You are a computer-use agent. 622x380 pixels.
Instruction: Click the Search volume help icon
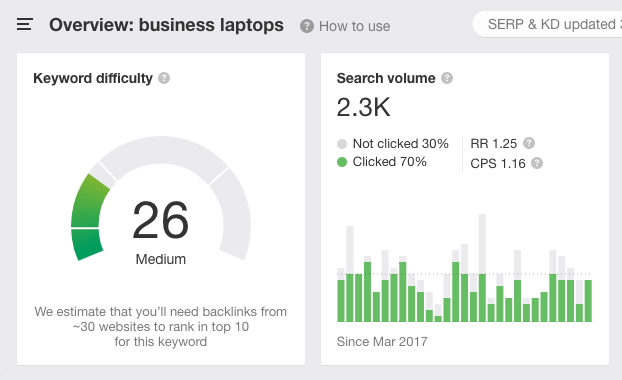tap(447, 78)
